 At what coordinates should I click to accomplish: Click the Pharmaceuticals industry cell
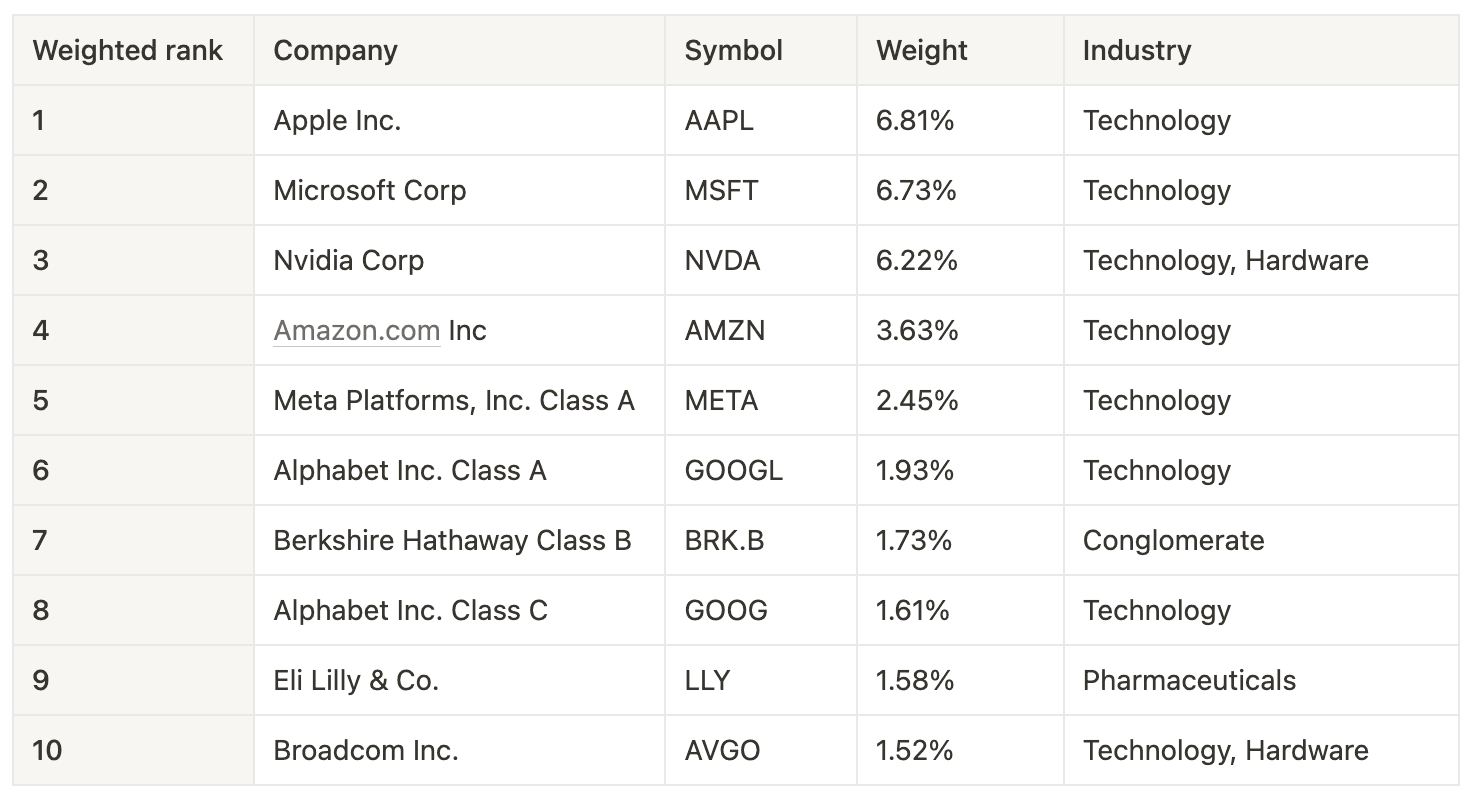tap(1188, 681)
